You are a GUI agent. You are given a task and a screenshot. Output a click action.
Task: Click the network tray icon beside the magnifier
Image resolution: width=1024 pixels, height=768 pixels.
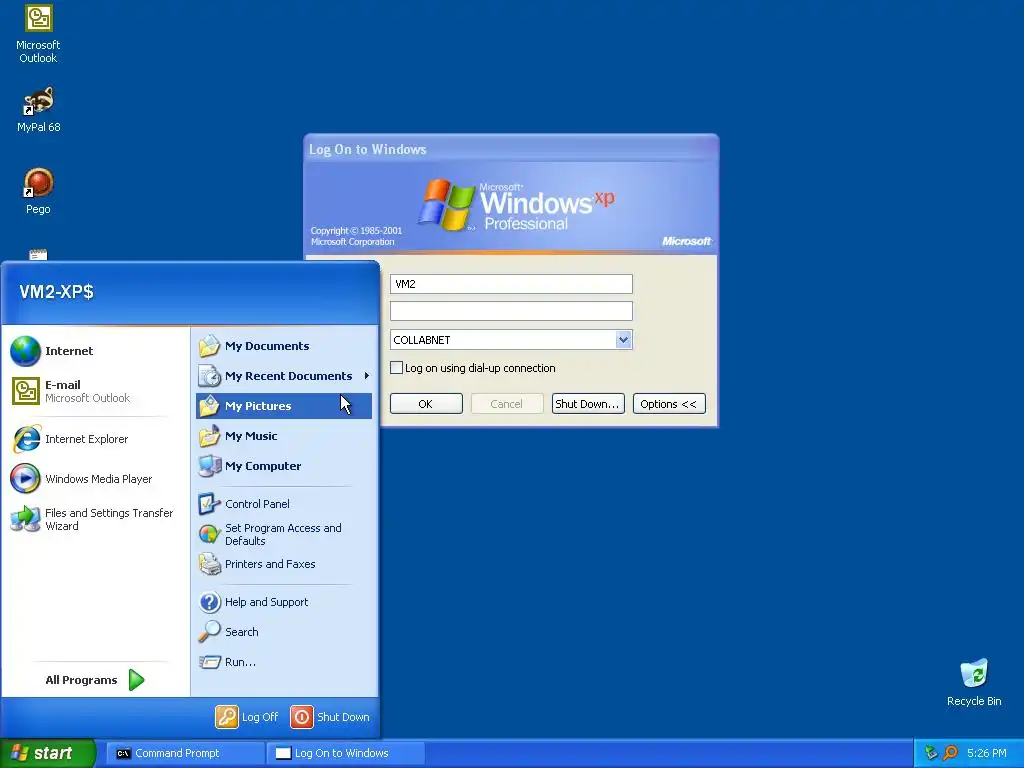coord(931,753)
